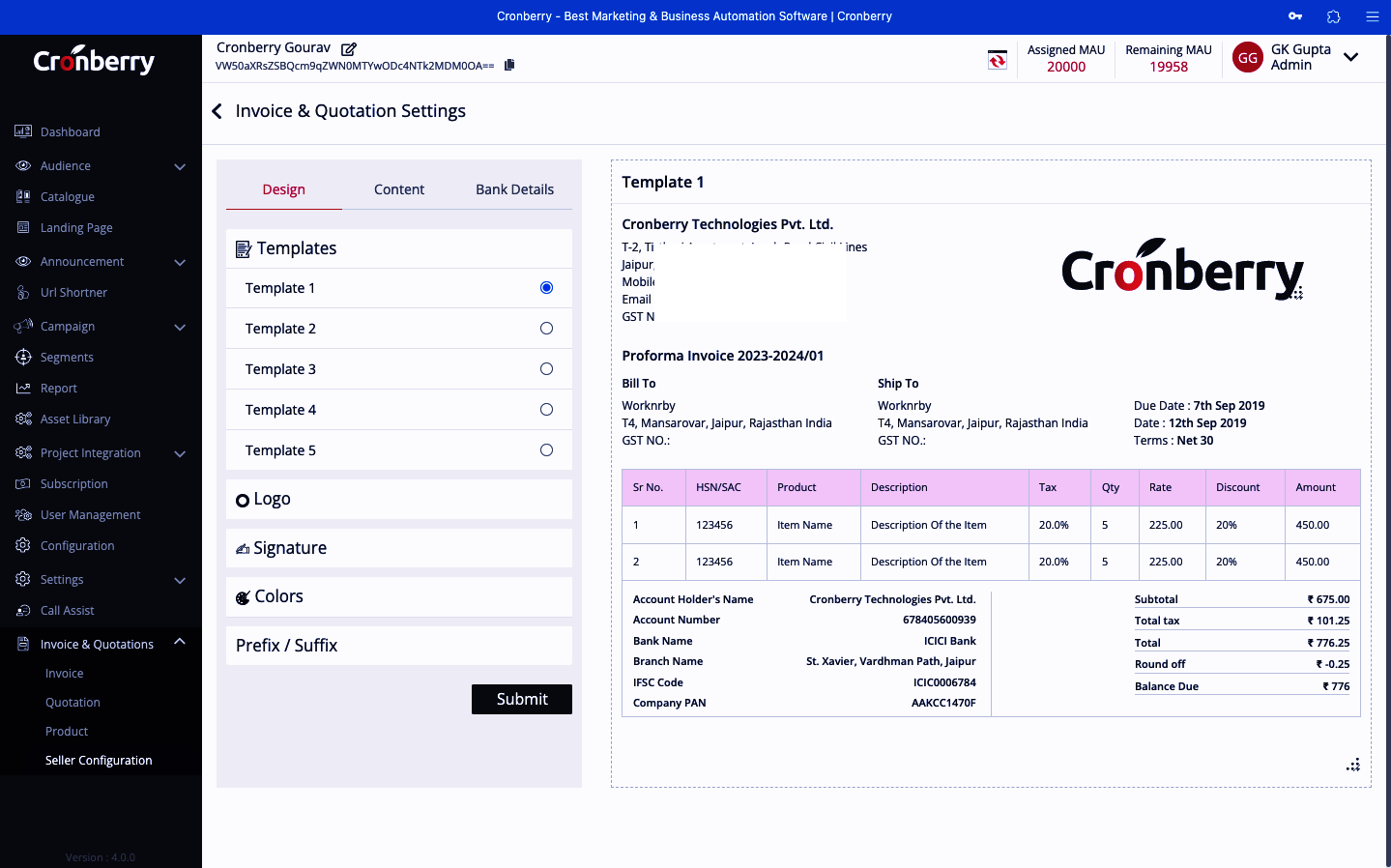Click the edit pencil beside Cronberry Gourav

click(x=348, y=46)
